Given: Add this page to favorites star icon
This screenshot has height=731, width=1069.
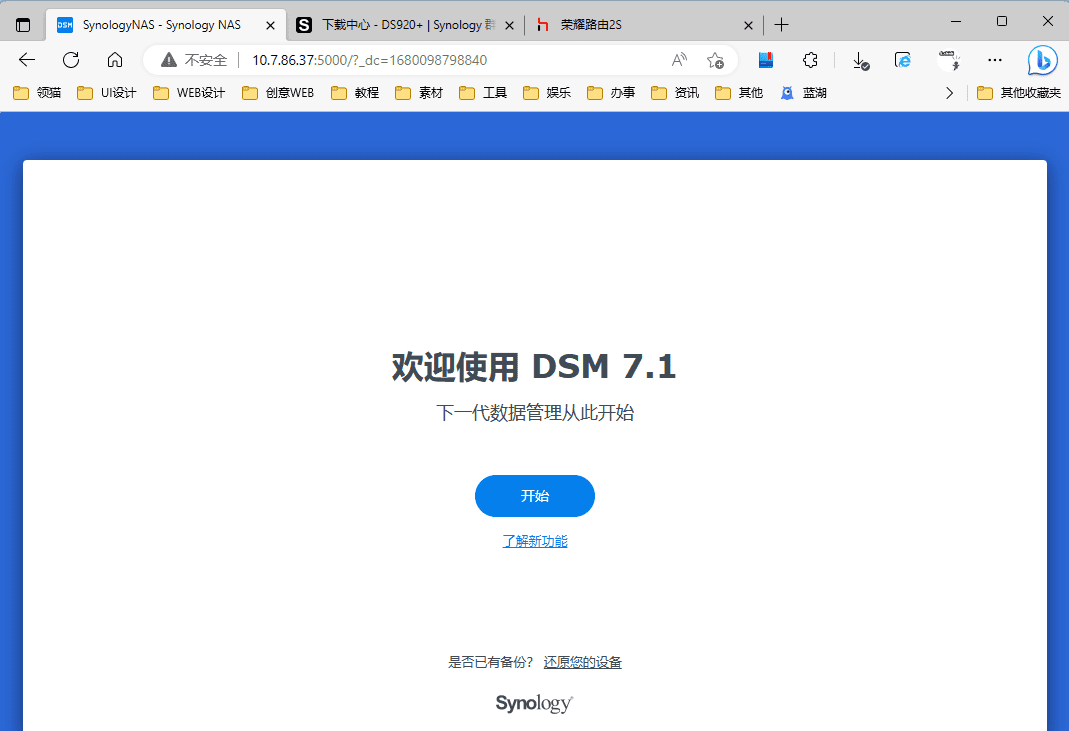Looking at the screenshot, I should click(715, 60).
